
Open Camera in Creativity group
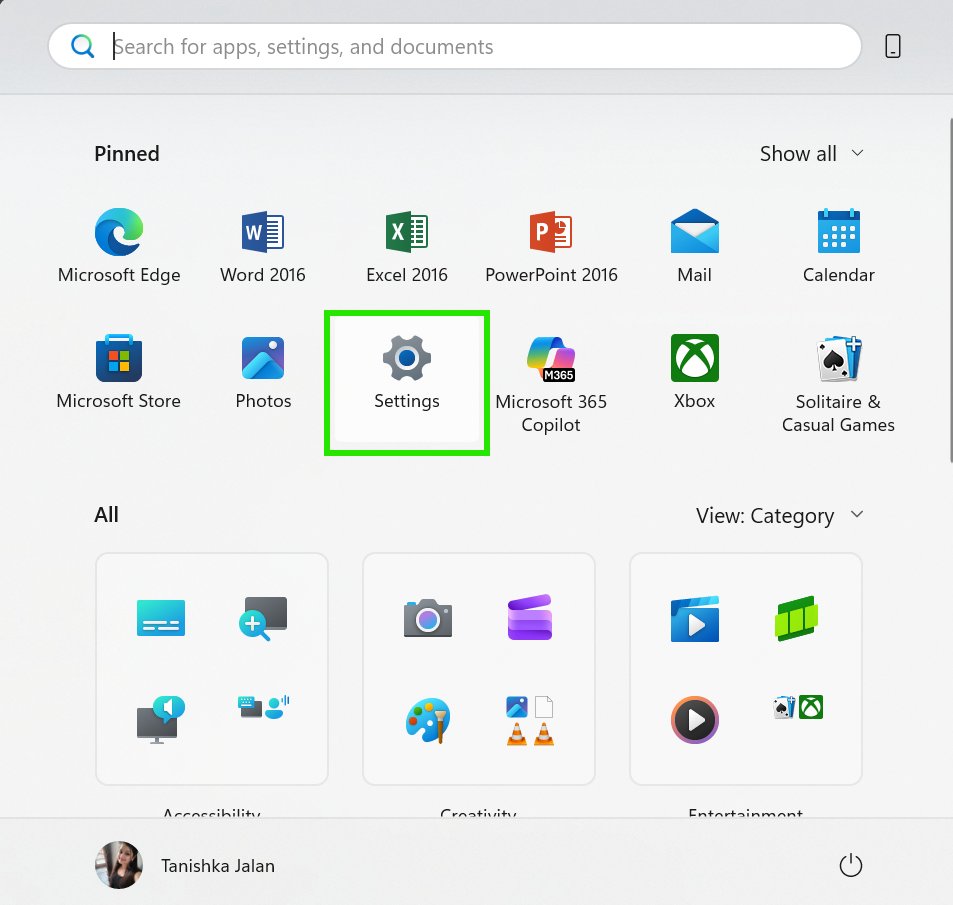click(428, 618)
